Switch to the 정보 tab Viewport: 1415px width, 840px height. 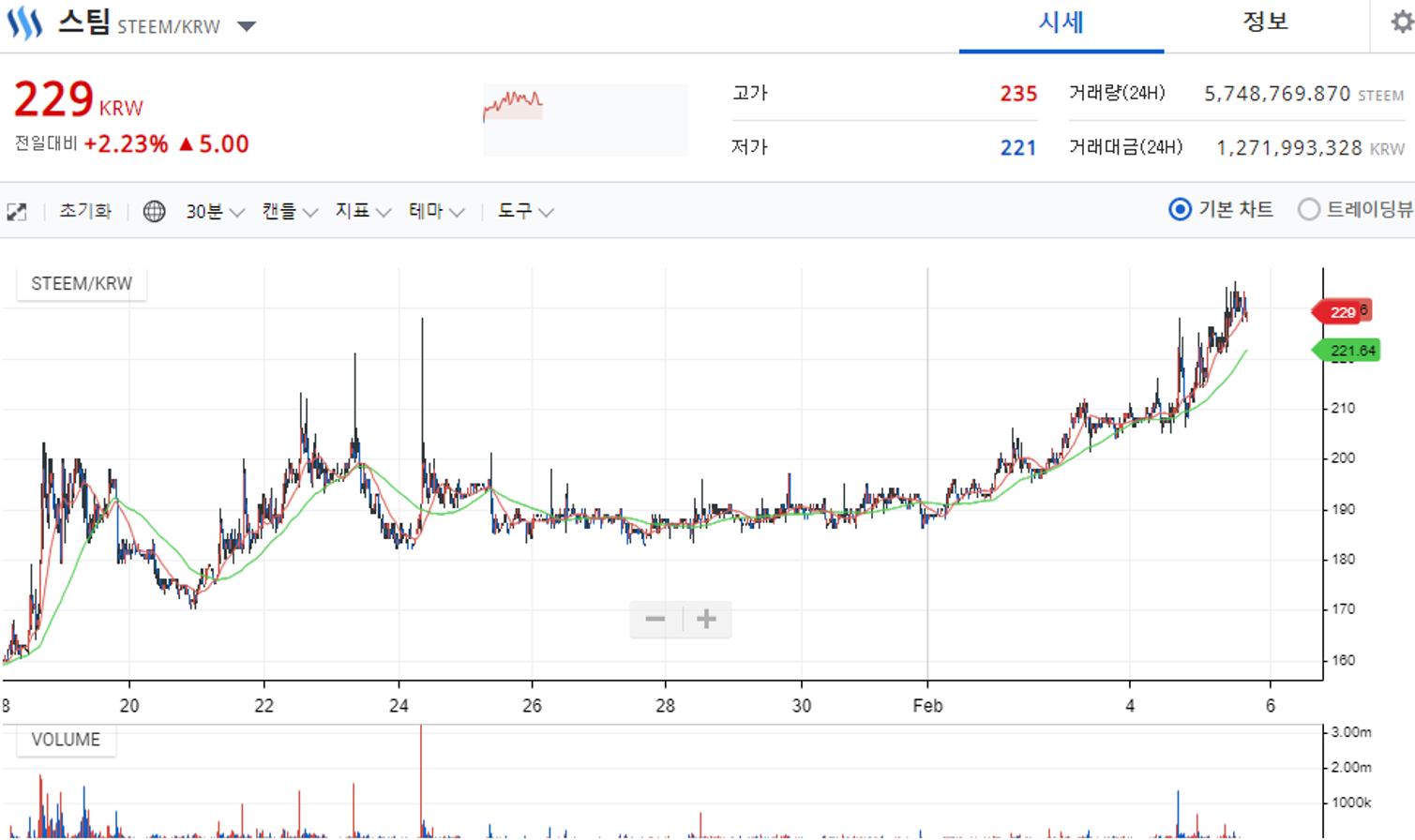point(1265,23)
